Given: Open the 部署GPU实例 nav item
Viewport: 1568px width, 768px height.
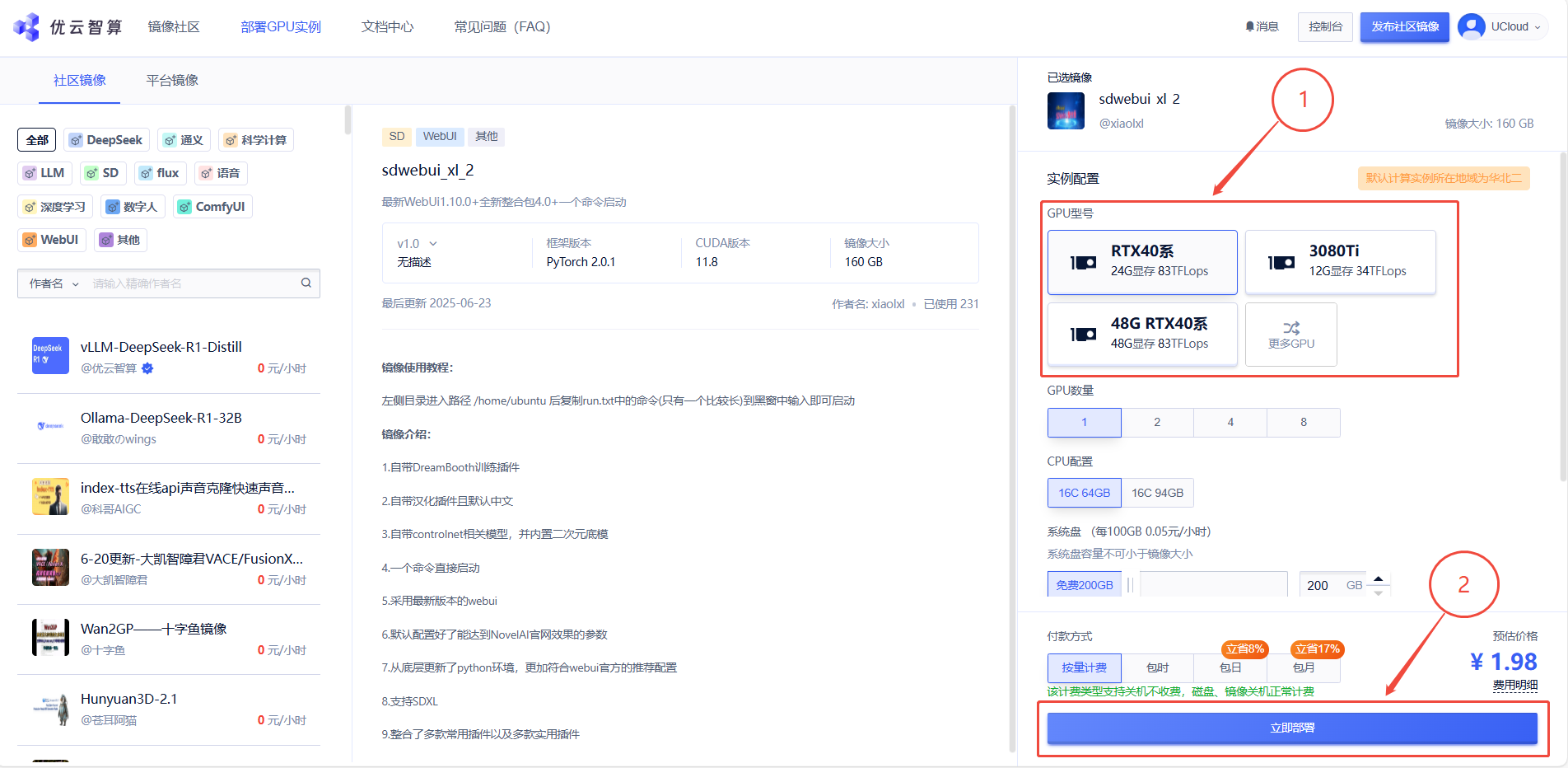Looking at the screenshot, I should click(281, 27).
